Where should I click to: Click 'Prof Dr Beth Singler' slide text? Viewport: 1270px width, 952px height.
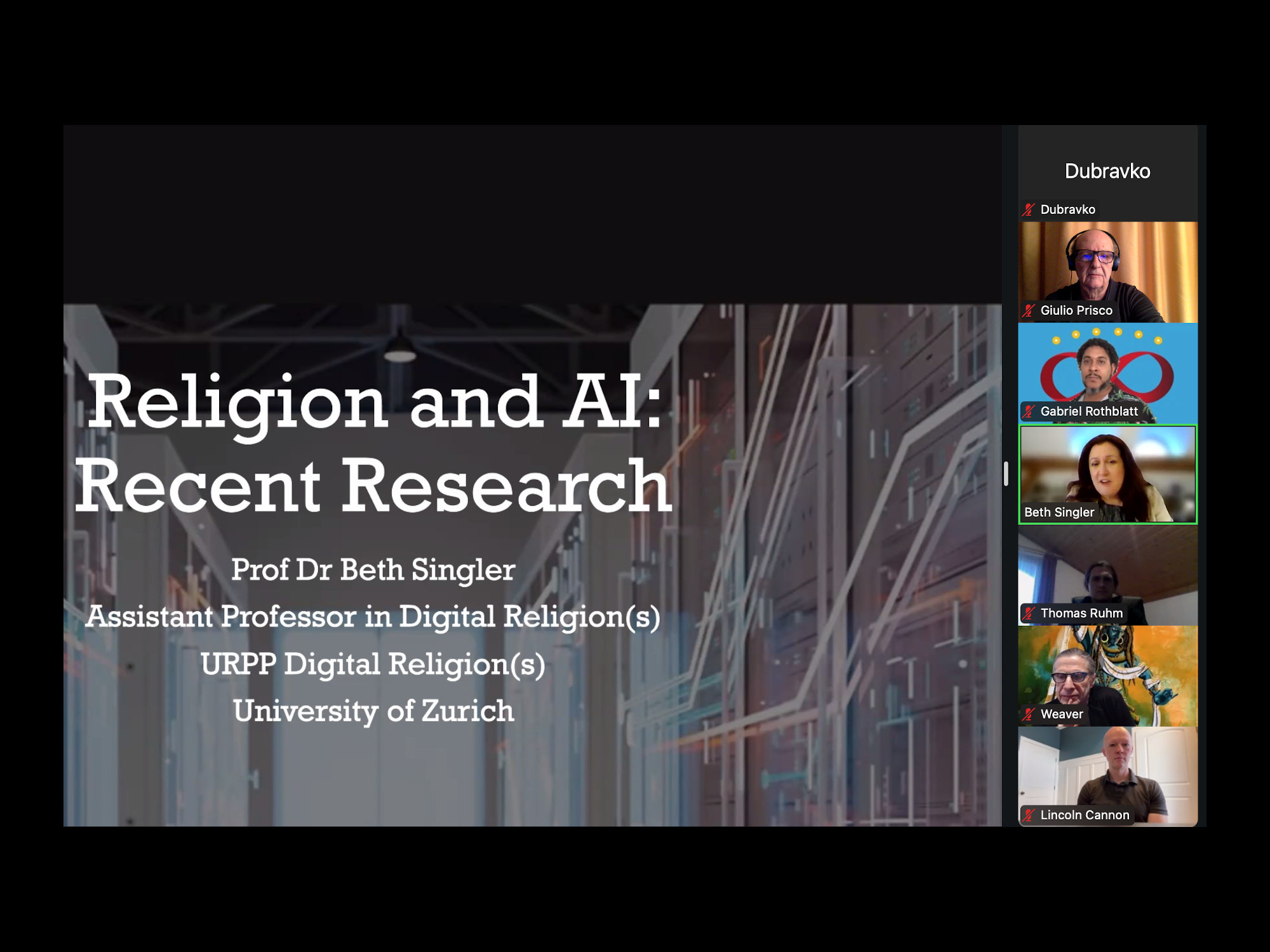(x=373, y=570)
